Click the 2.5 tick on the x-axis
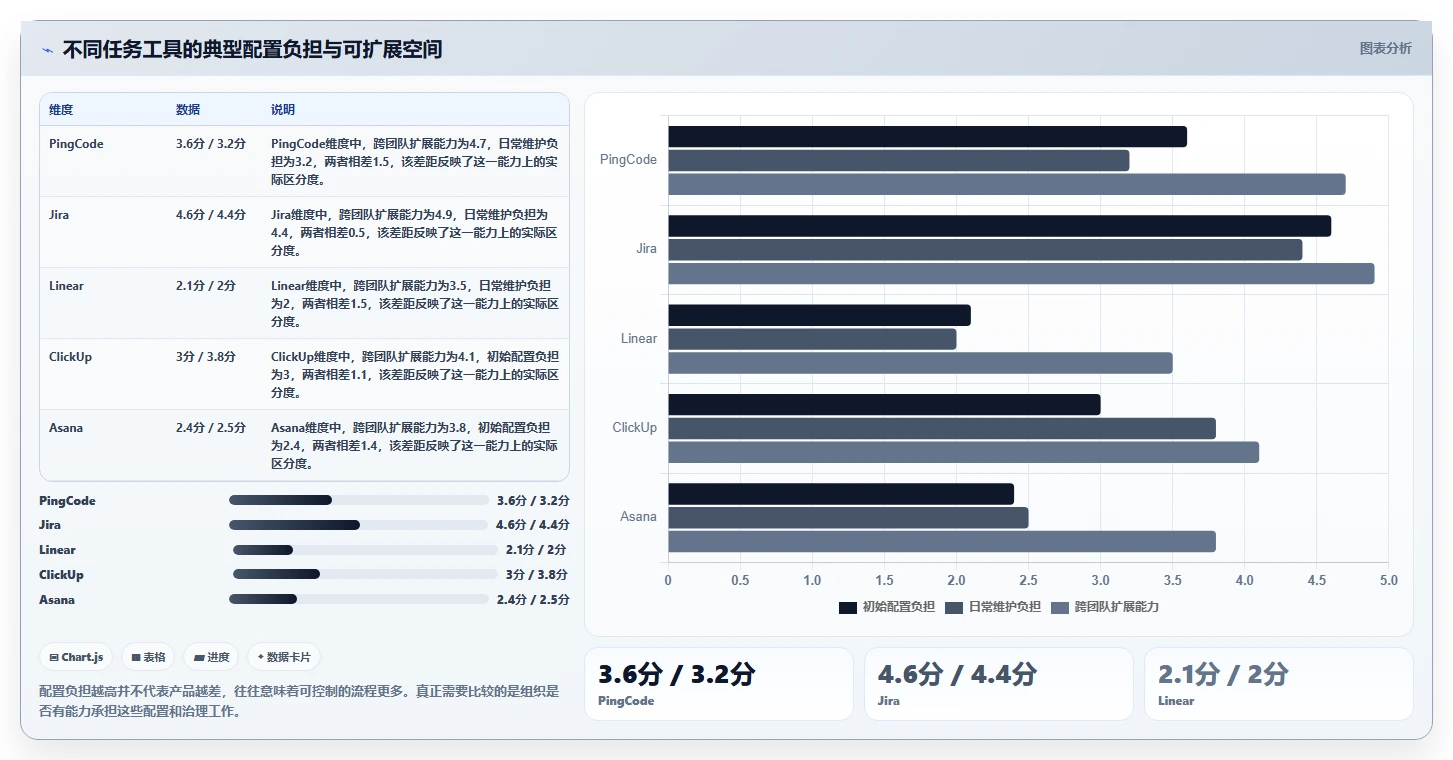 click(1028, 580)
